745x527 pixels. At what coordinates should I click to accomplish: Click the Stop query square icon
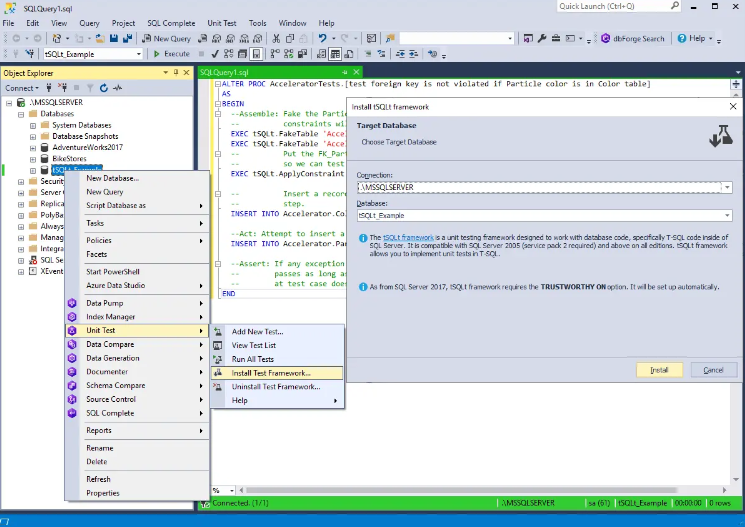click(201, 54)
